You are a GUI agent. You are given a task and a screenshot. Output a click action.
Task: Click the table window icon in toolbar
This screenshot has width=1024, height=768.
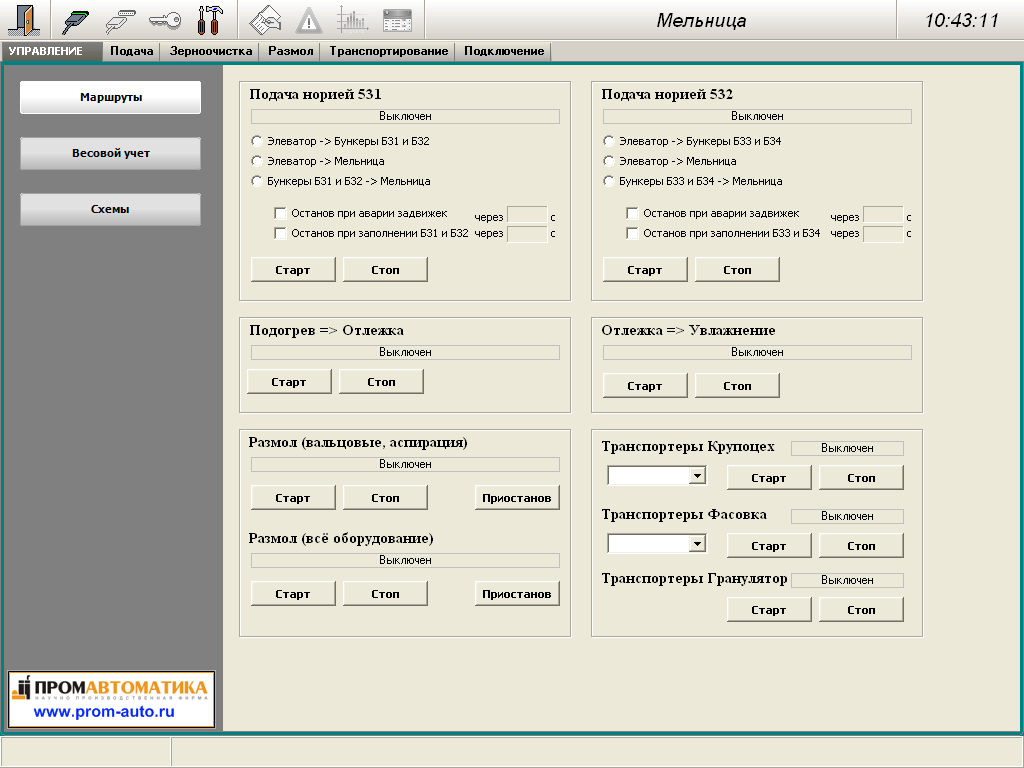click(397, 20)
